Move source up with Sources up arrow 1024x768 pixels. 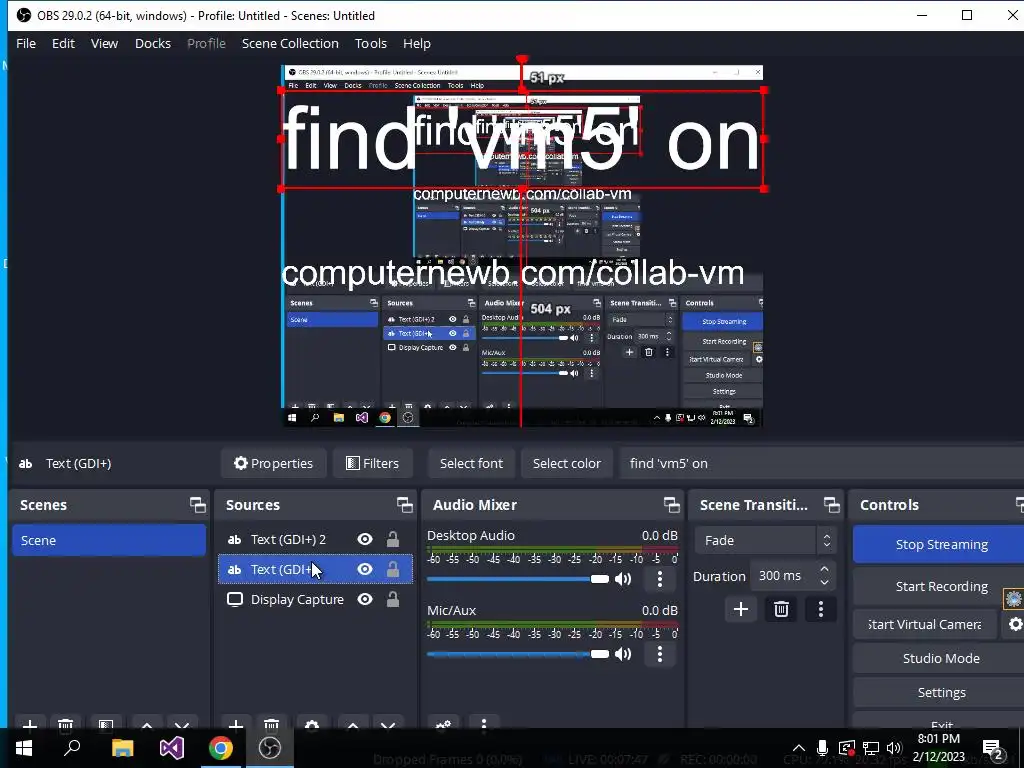tap(353, 724)
